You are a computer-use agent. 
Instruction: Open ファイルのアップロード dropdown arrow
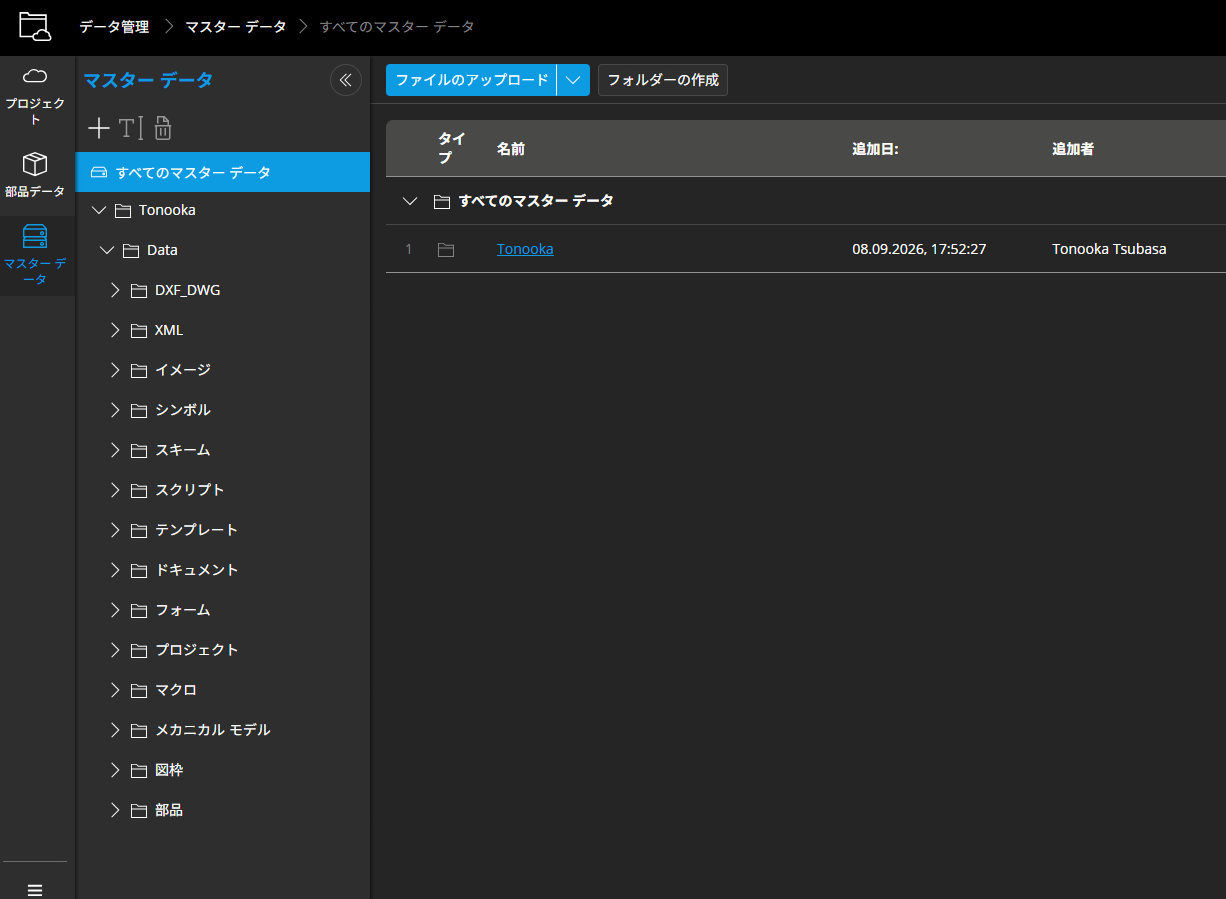(x=573, y=80)
